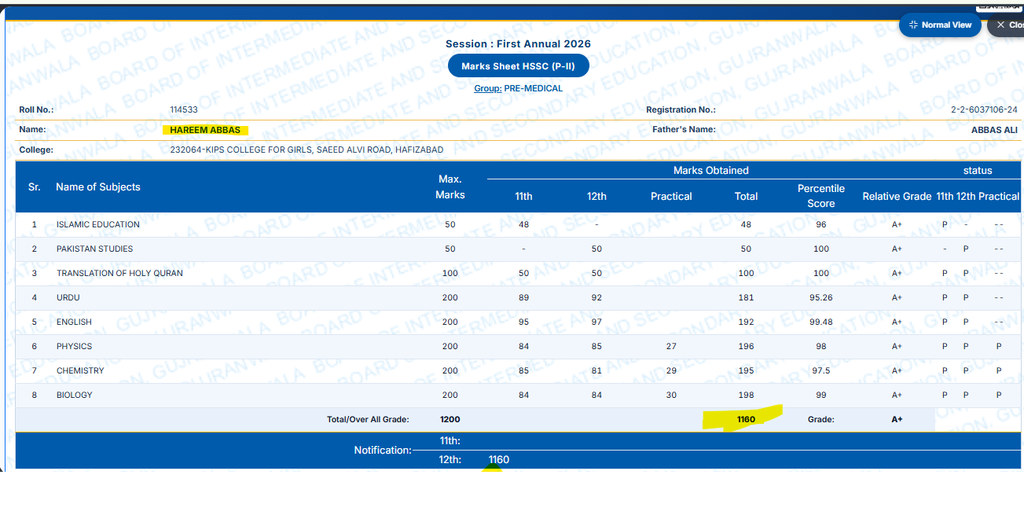1024x505 pixels.
Task: Click the Relative Grade column header
Action: (897, 197)
